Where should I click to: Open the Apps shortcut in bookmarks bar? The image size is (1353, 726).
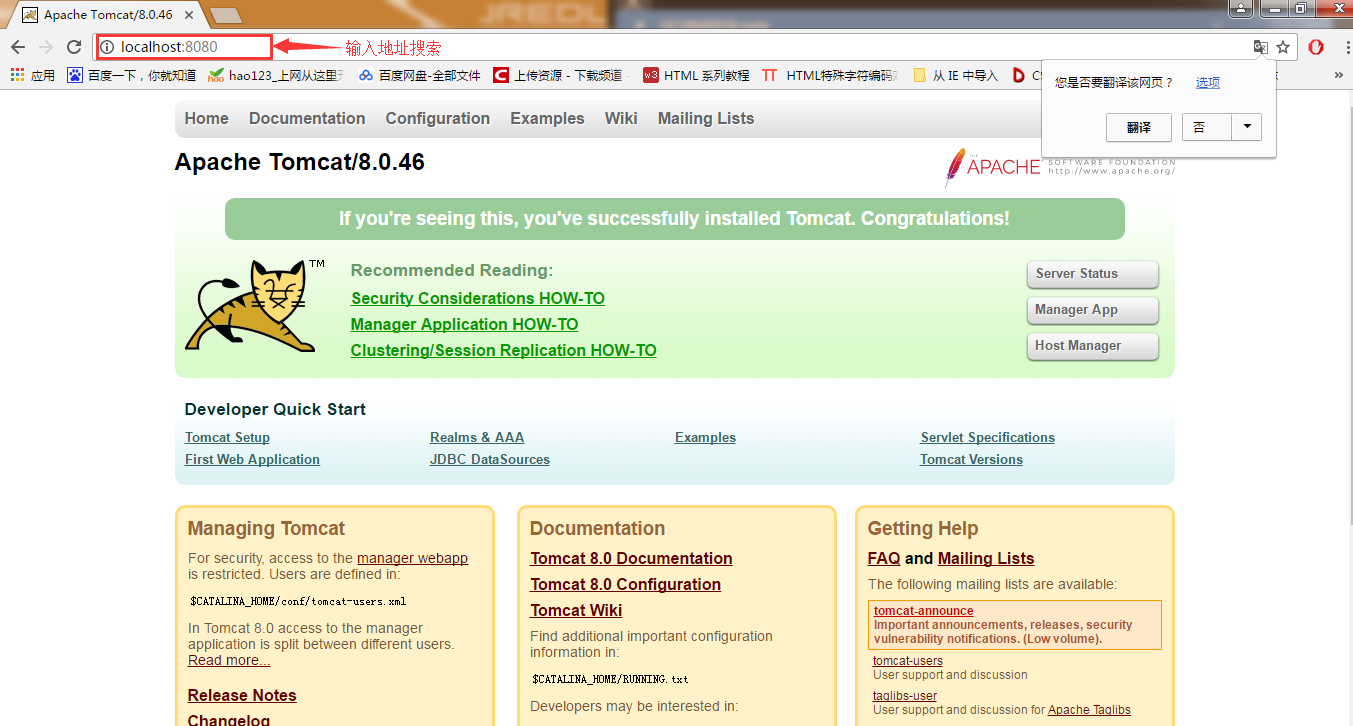[x=33, y=75]
